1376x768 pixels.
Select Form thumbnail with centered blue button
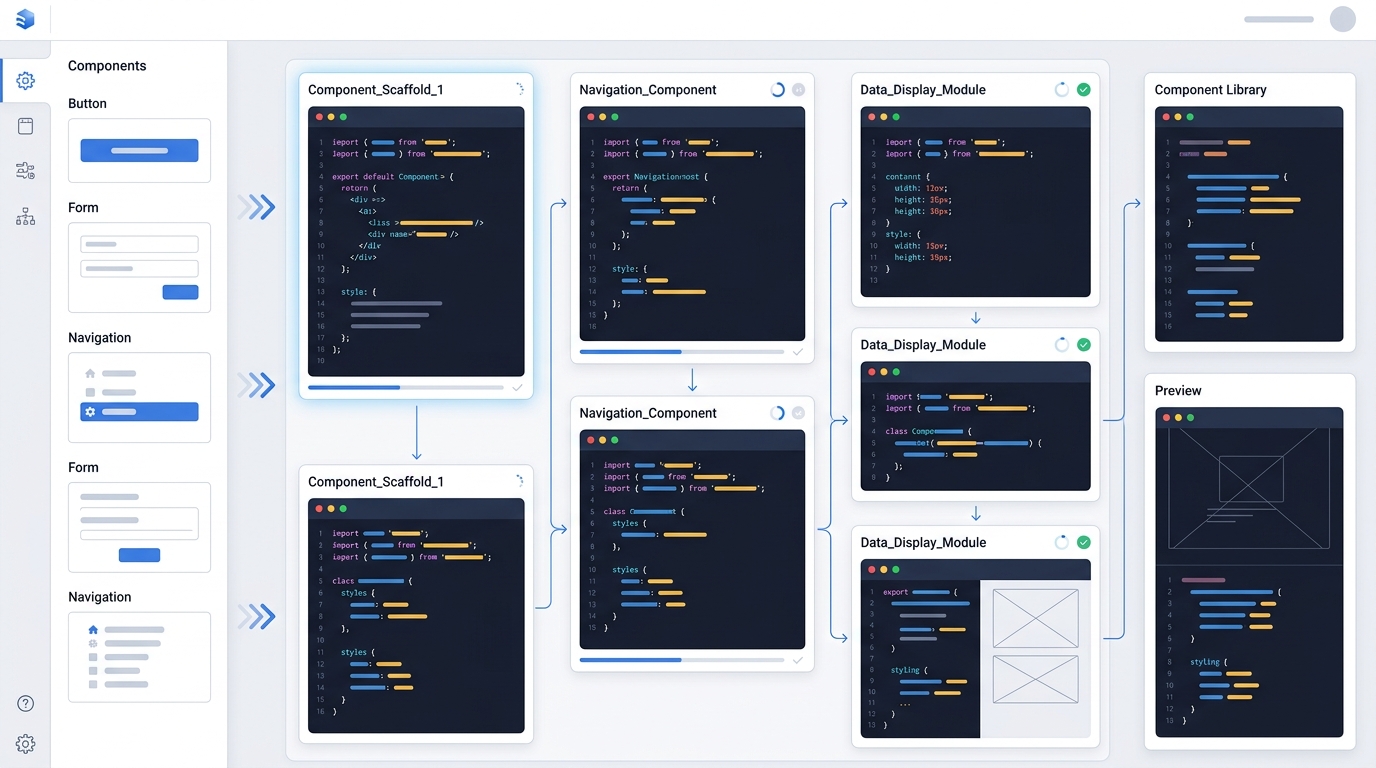pyautogui.click(x=139, y=527)
